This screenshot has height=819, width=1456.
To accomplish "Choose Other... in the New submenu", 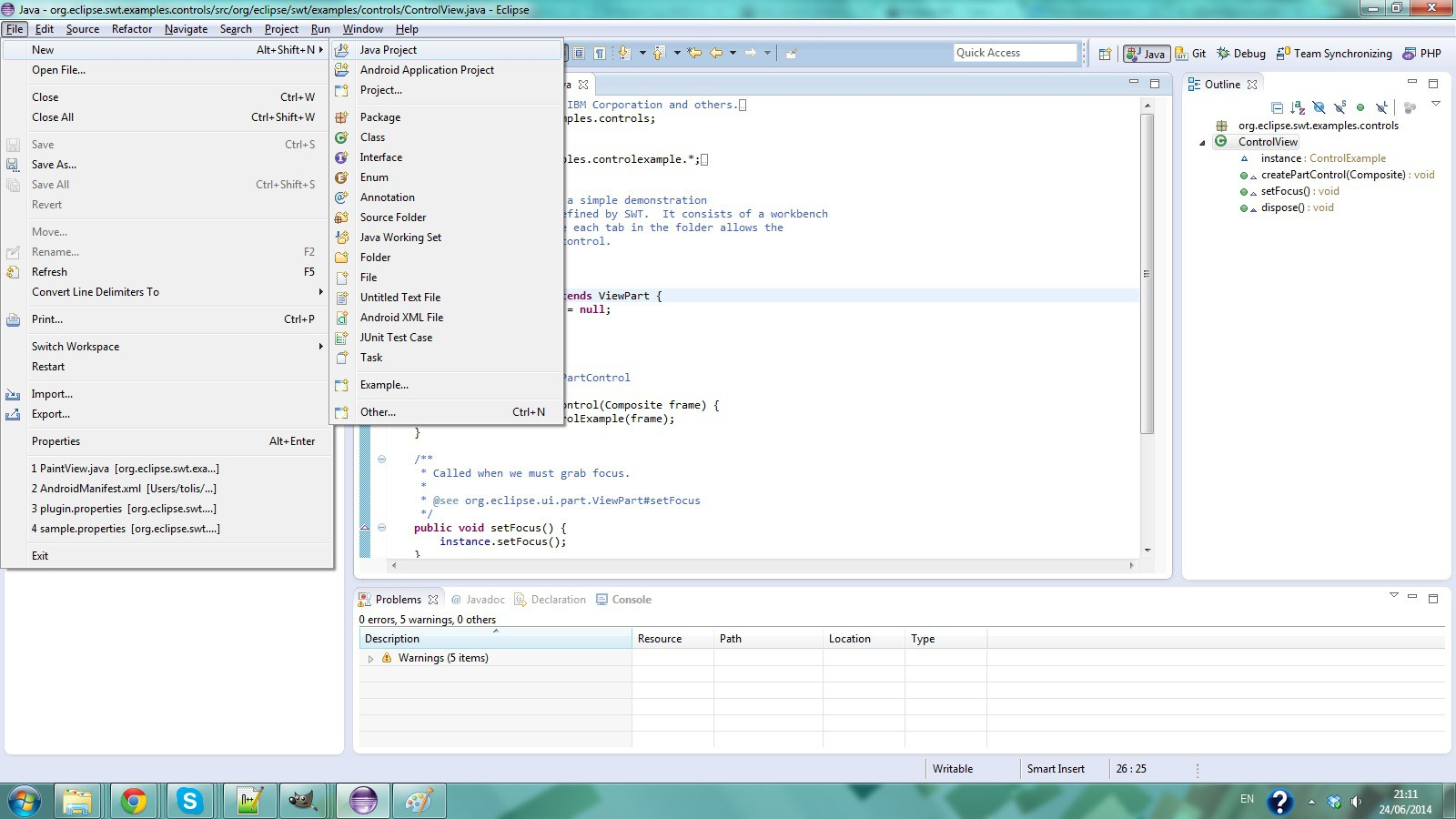I will (x=446, y=412).
